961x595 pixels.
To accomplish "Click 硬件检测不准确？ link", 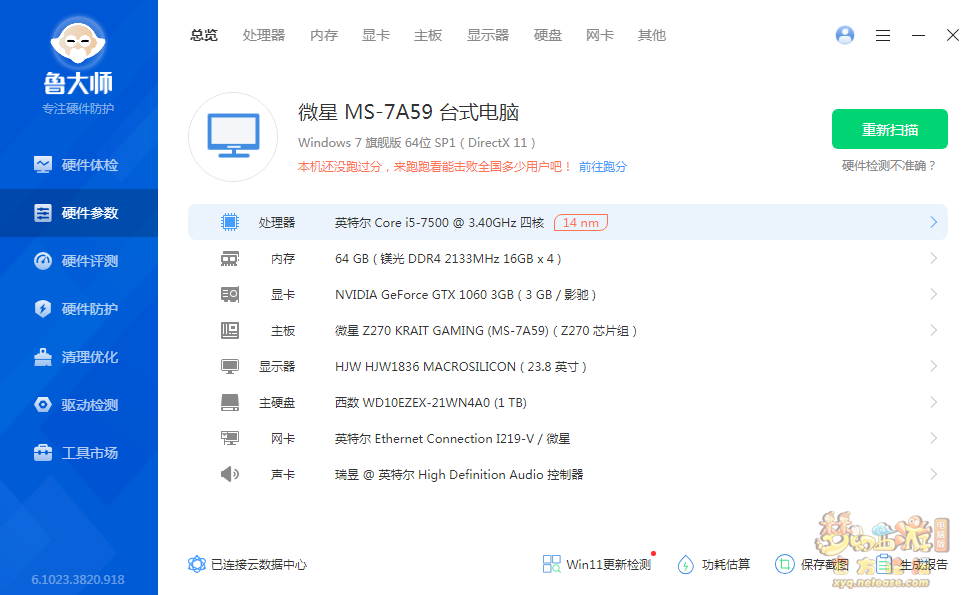I will click(889, 165).
